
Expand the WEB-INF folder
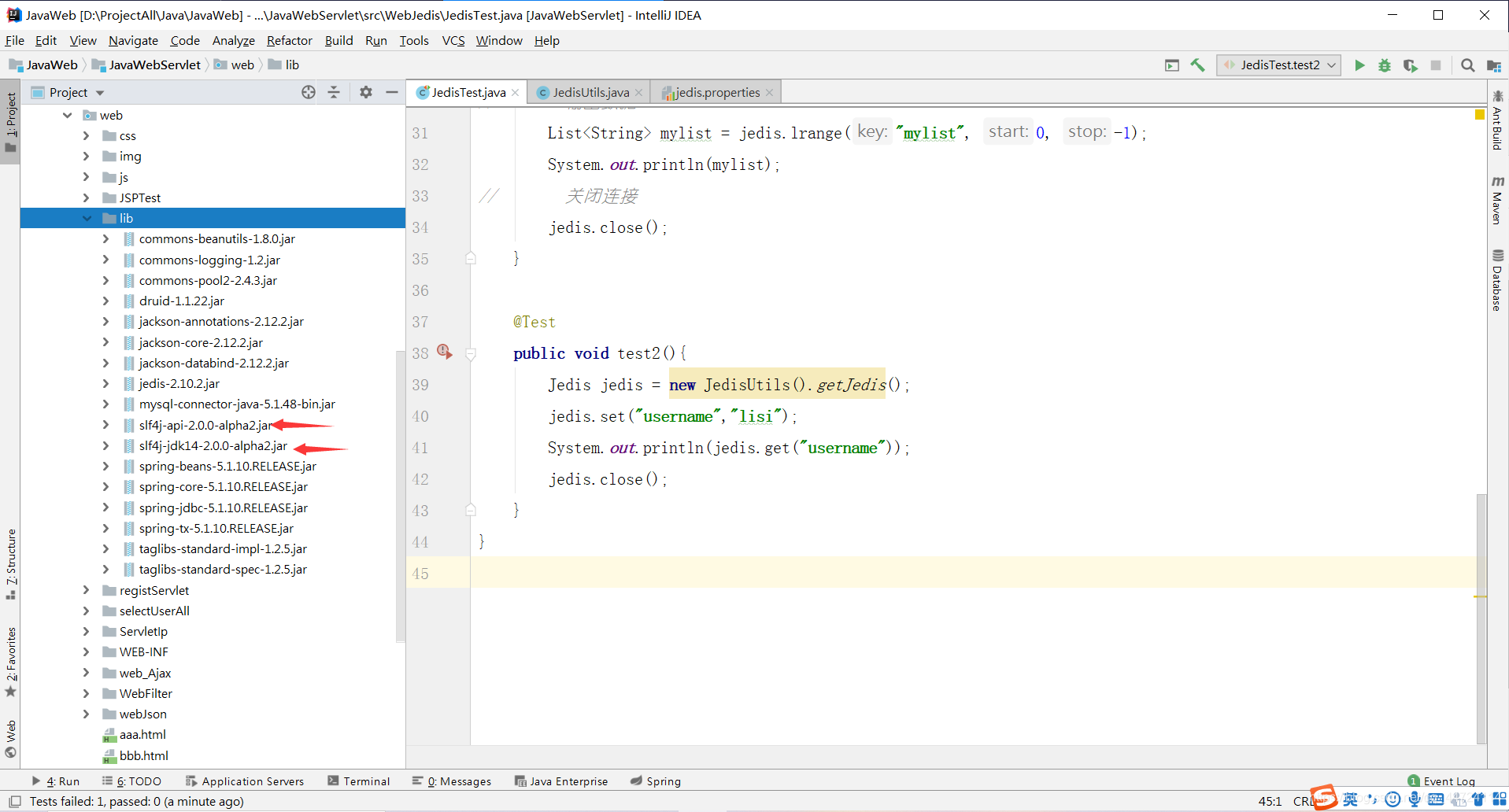pyautogui.click(x=87, y=652)
